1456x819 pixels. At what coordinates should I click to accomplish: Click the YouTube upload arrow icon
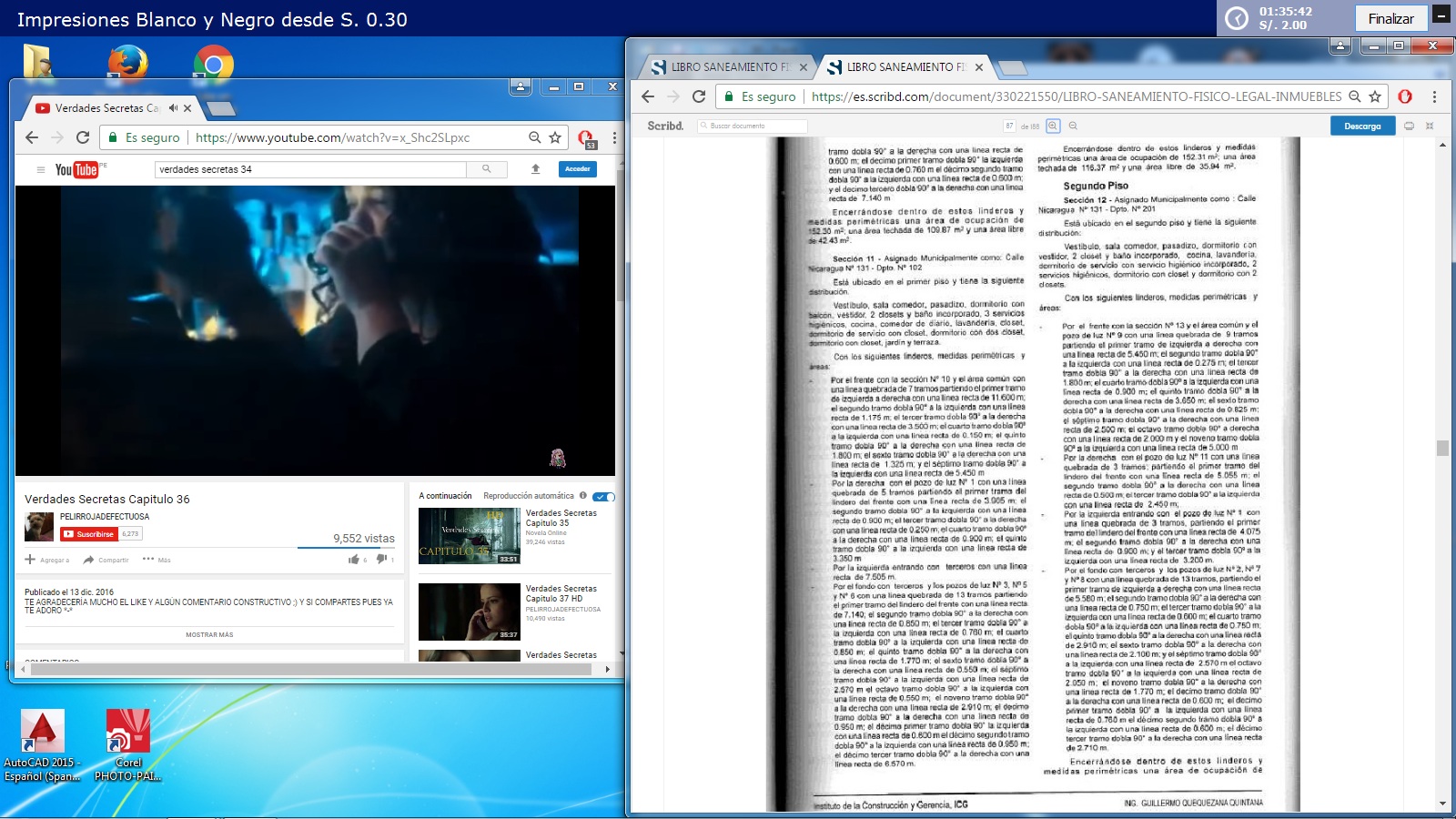[535, 169]
